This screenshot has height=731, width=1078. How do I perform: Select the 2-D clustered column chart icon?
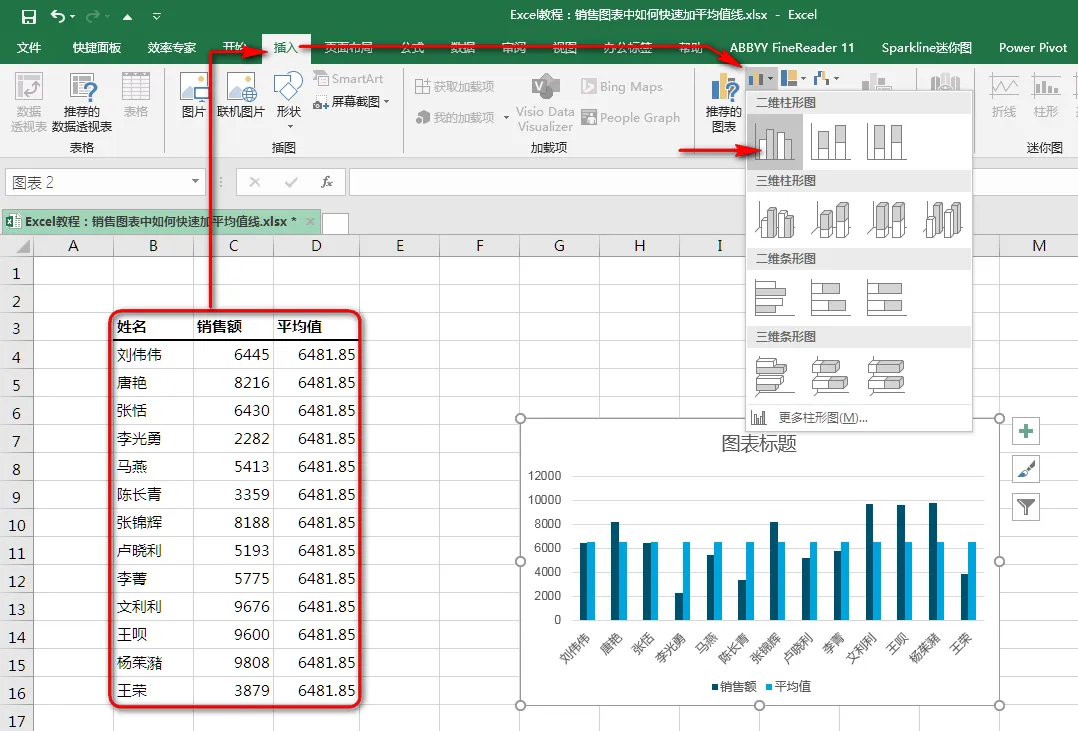pyautogui.click(x=775, y=142)
